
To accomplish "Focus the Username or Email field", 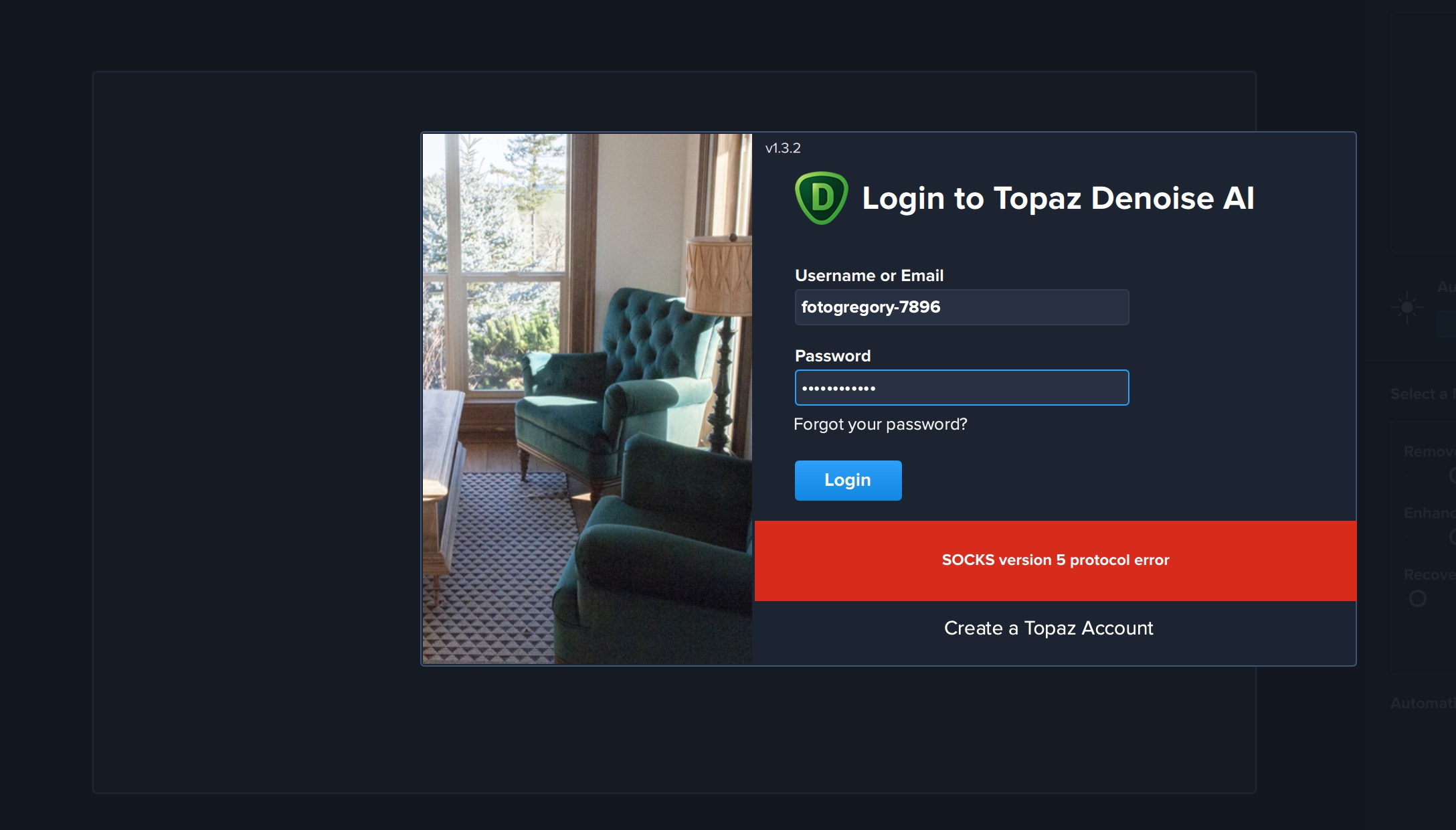I will (x=962, y=307).
